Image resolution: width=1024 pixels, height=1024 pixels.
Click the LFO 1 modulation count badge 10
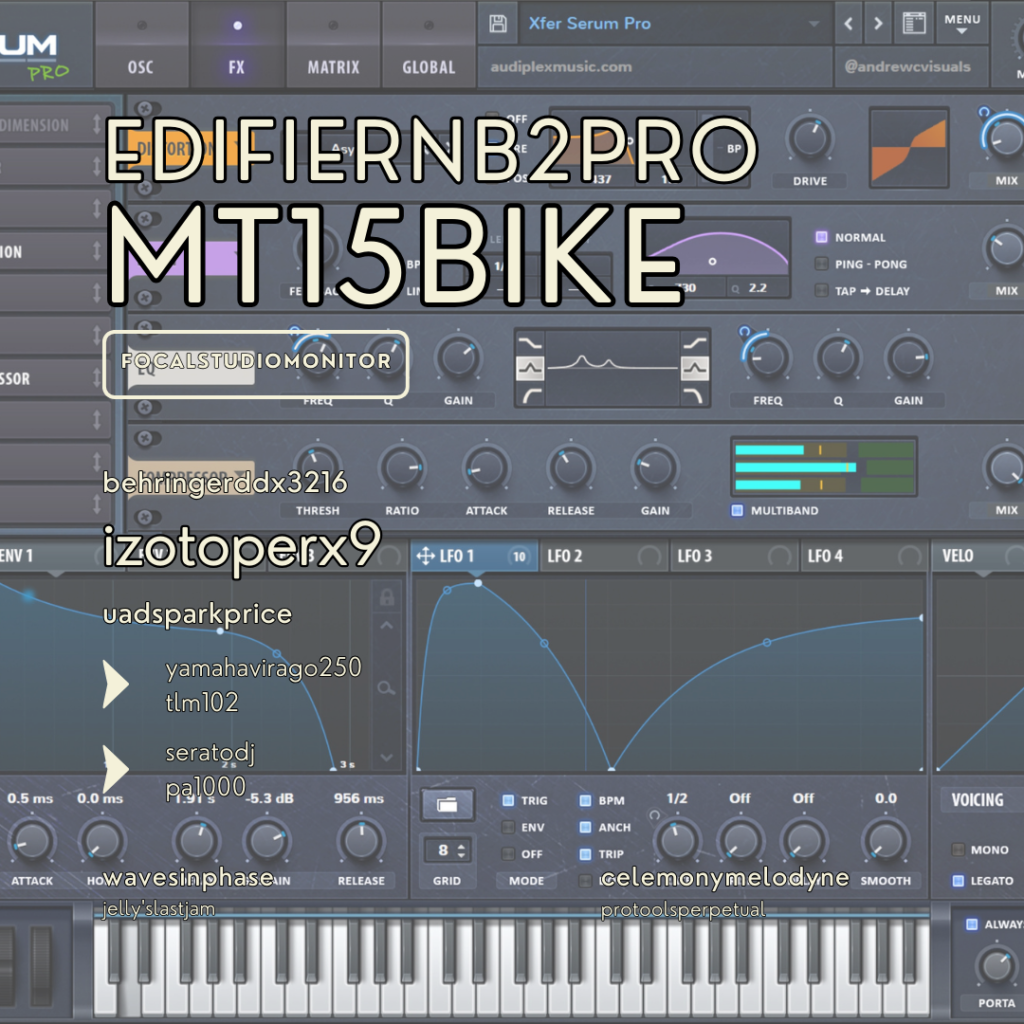click(x=519, y=556)
